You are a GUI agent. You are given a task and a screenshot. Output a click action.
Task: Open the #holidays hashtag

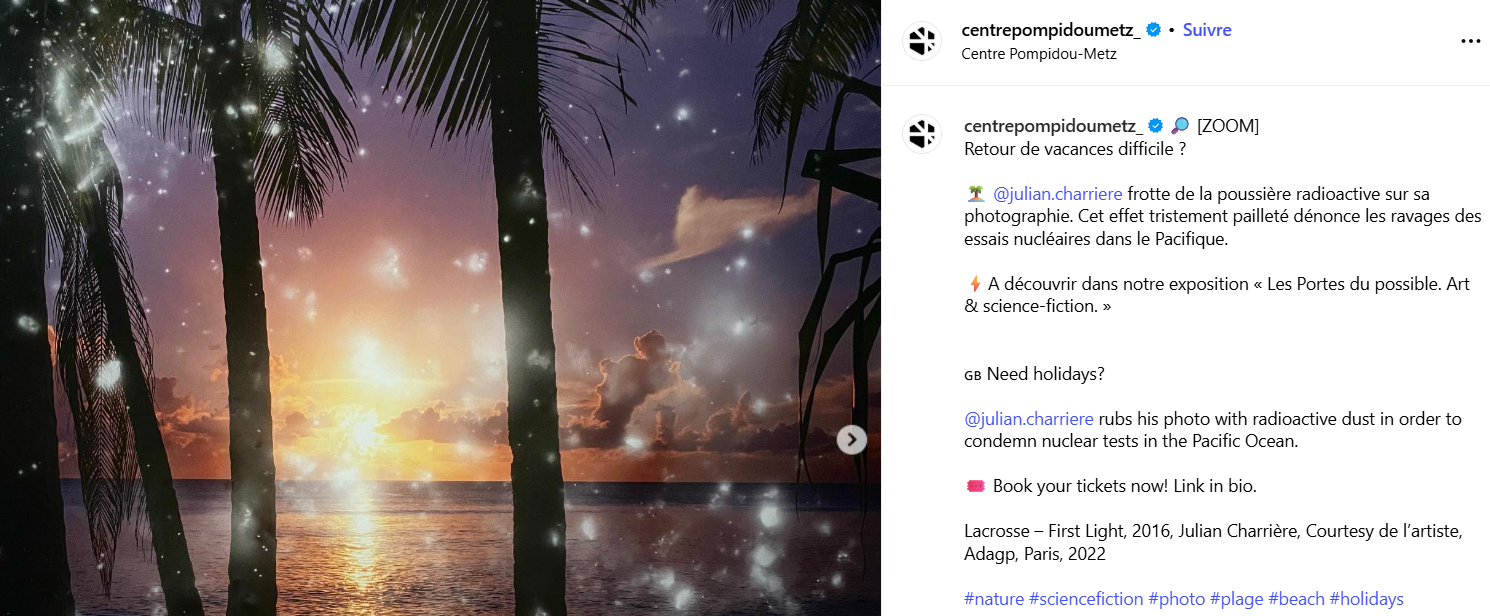(1366, 599)
